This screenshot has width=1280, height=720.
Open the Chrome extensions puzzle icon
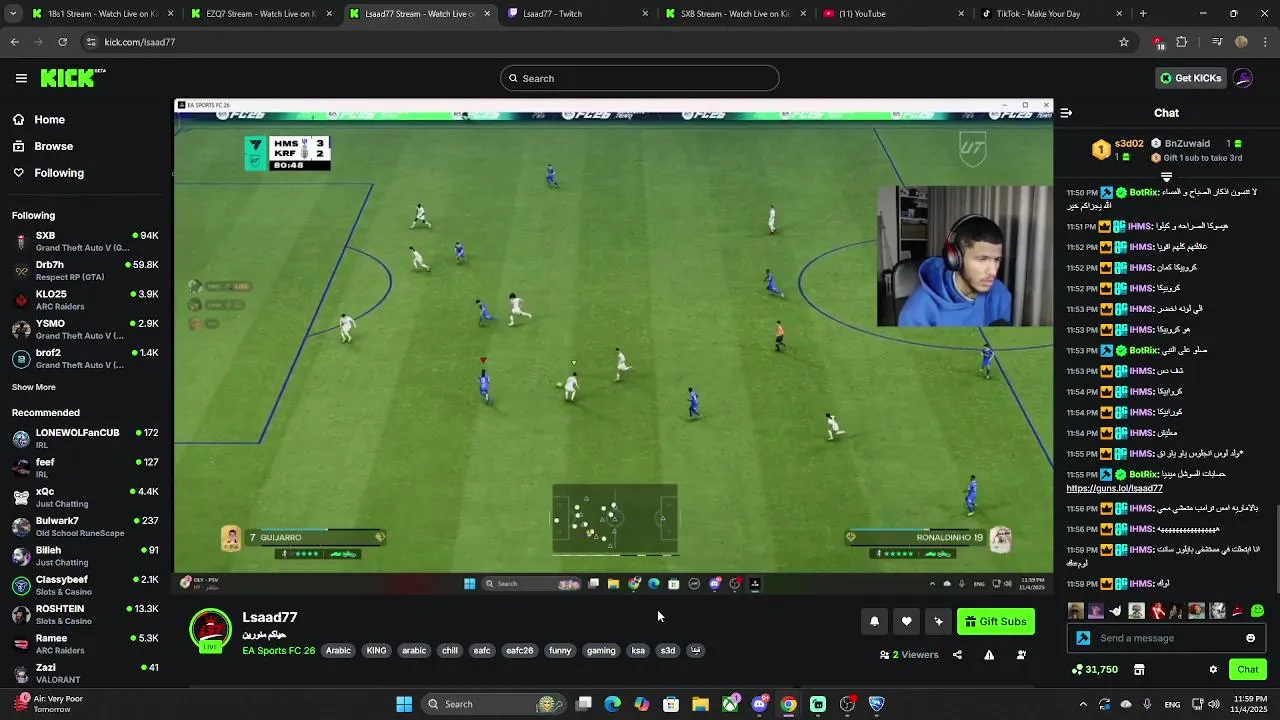1182,42
